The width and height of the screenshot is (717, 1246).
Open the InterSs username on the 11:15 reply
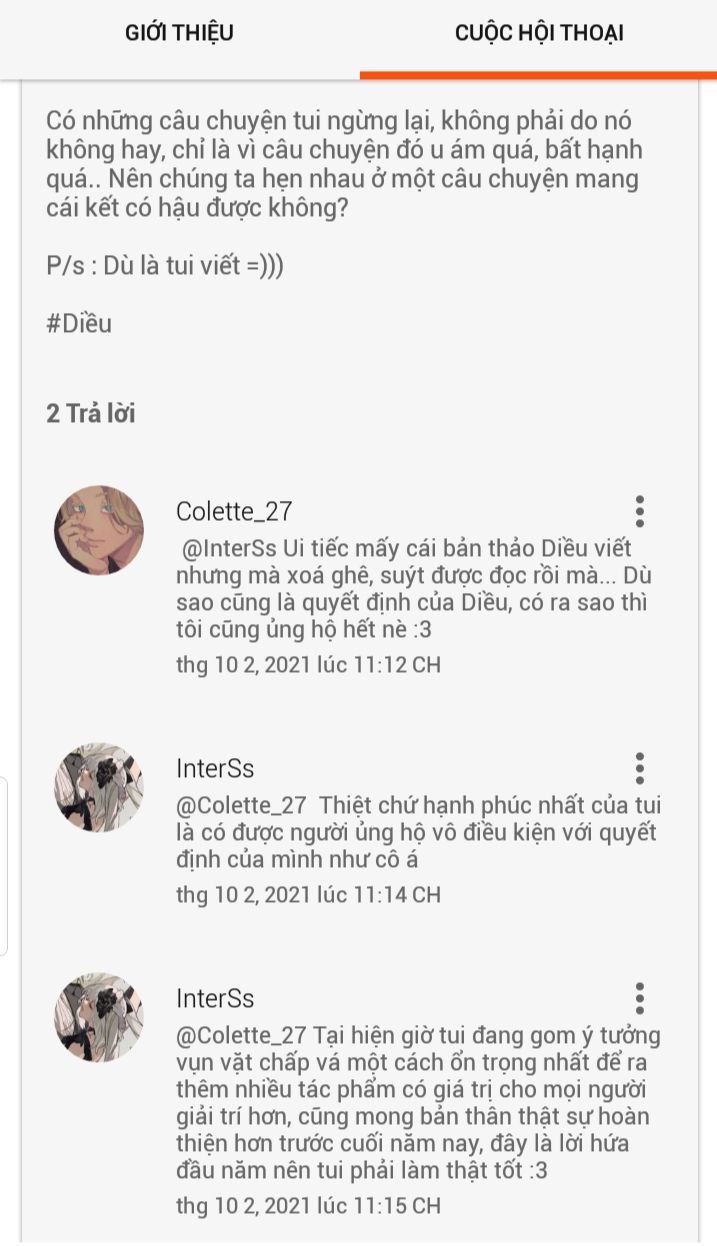click(x=215, y=999)
